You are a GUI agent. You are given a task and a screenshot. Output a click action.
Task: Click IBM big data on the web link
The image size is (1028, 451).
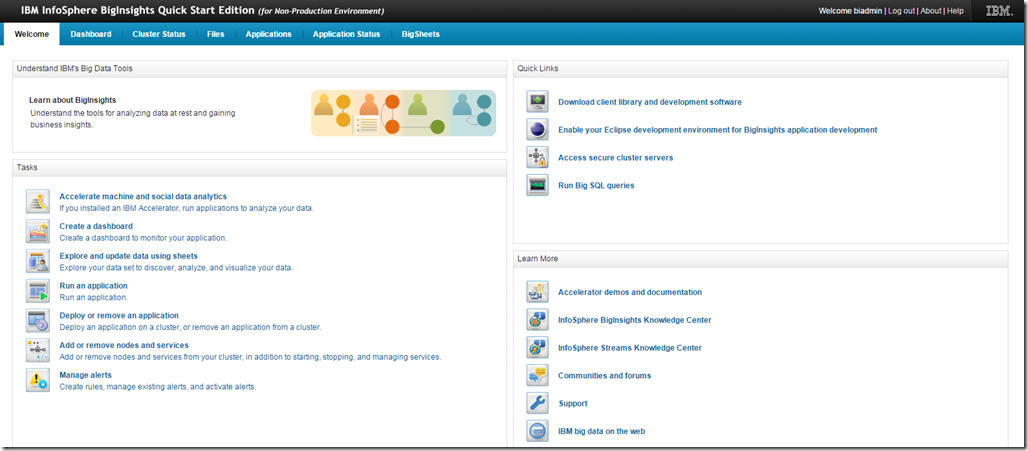(602, 431)
